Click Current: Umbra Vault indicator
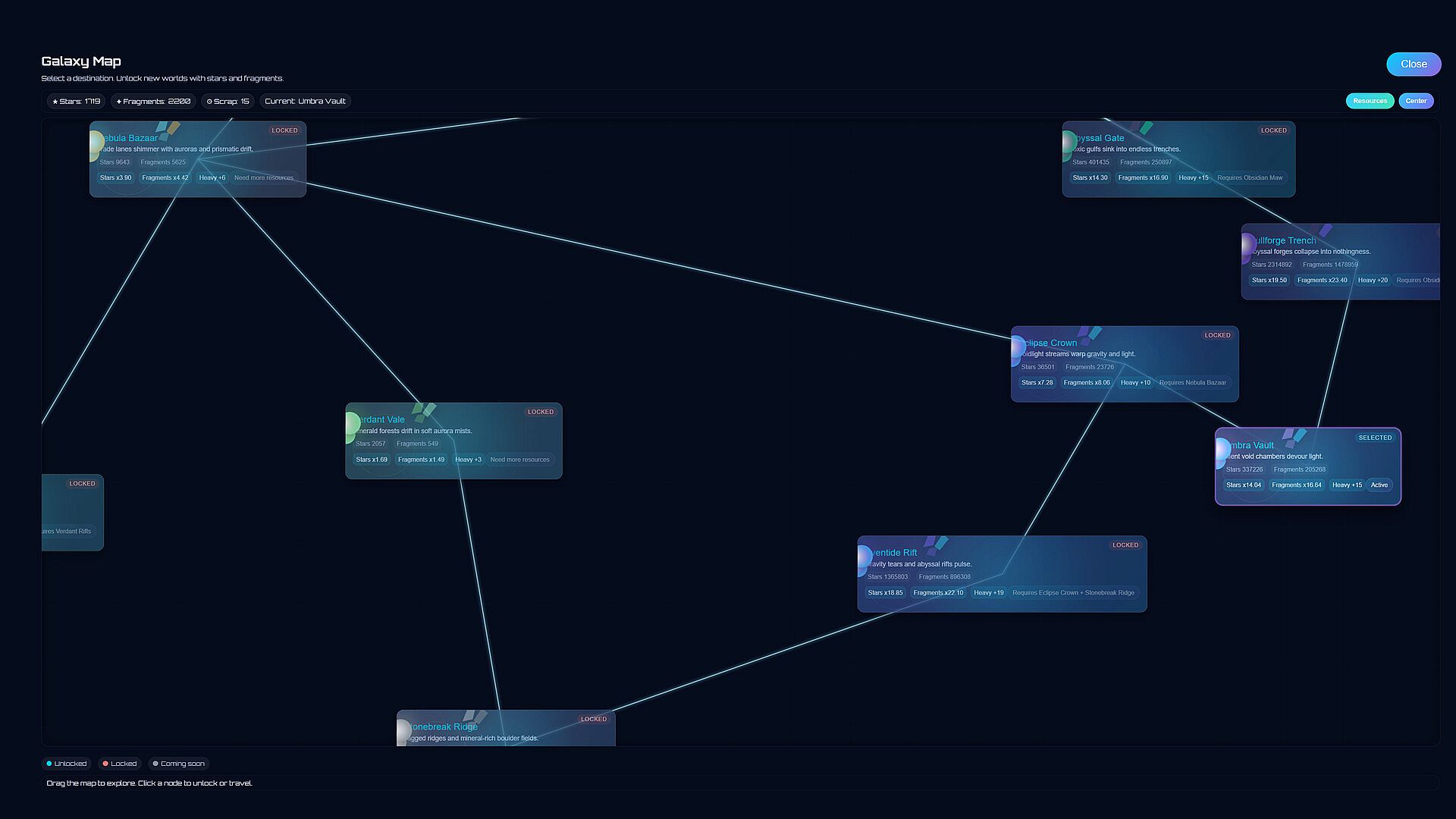 pyautogui.click(x=305, y=102)
